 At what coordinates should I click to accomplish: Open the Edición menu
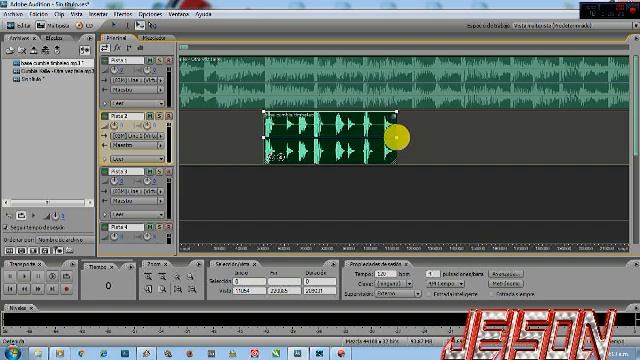click(38, 14)
